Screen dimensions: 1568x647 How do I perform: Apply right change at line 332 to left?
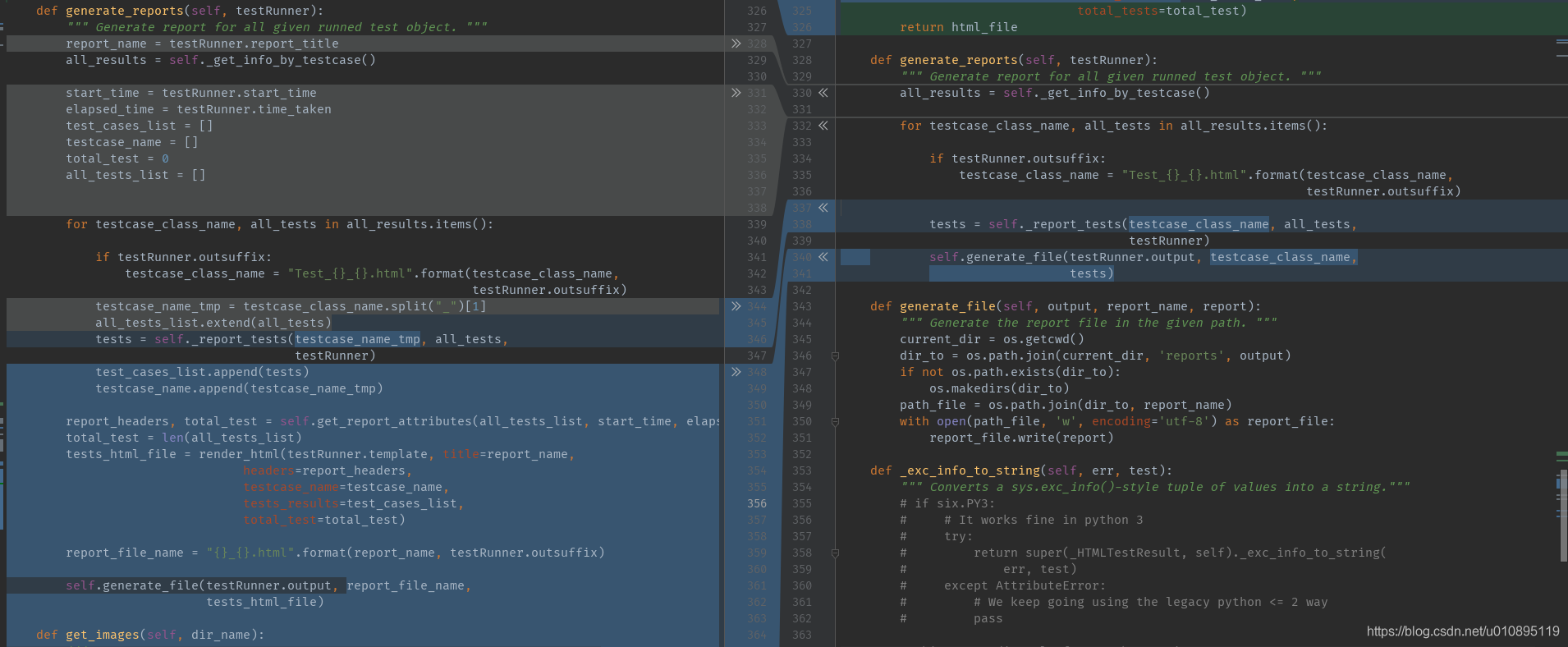click(x=823, y=126)
